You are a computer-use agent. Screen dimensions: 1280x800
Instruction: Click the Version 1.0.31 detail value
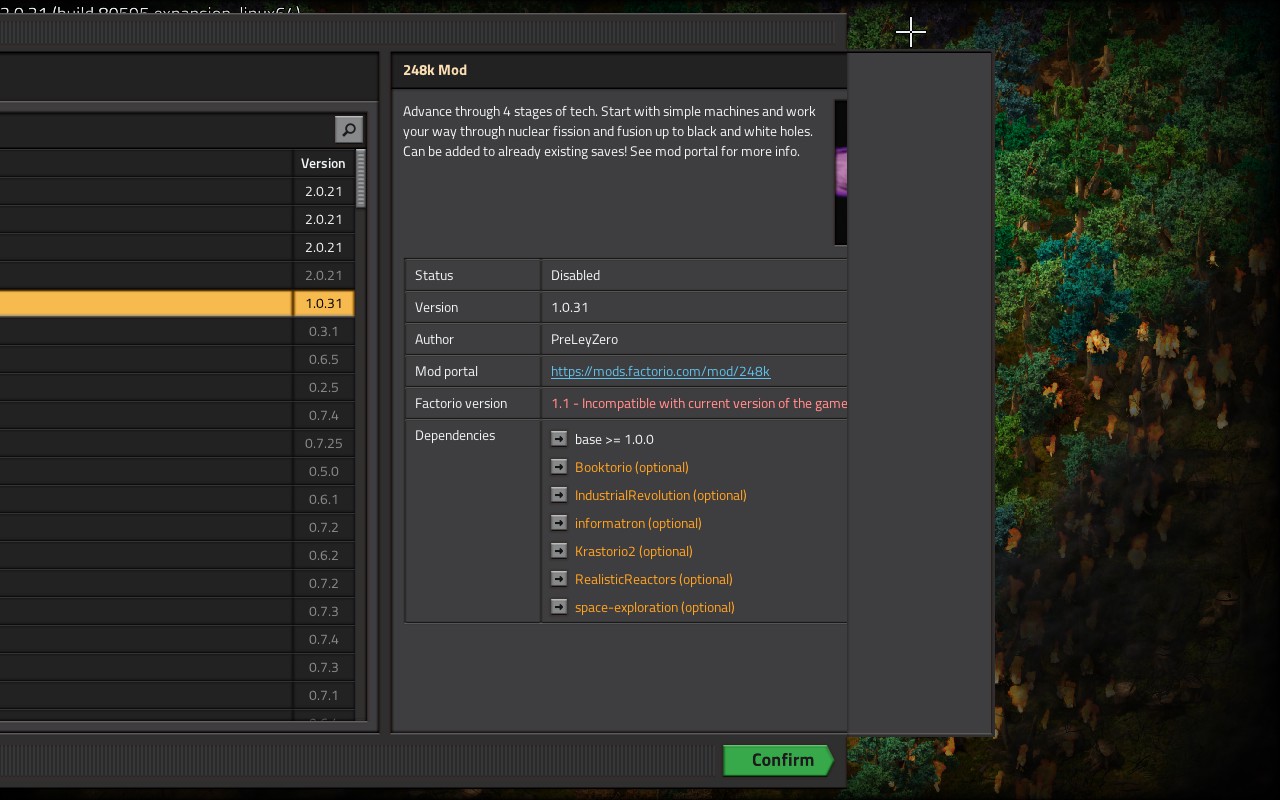tap(569, 307)
